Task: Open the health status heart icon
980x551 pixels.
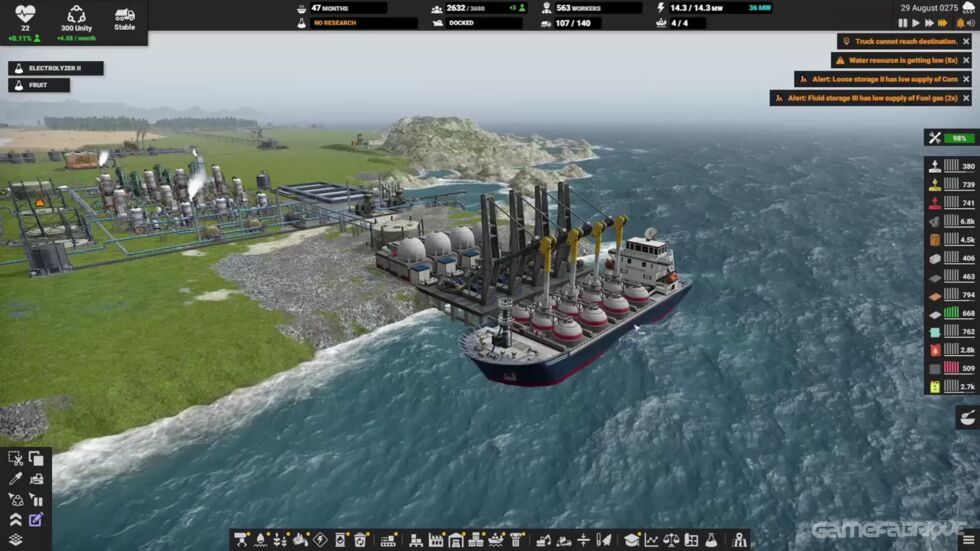Action: (x=25, y=14)
